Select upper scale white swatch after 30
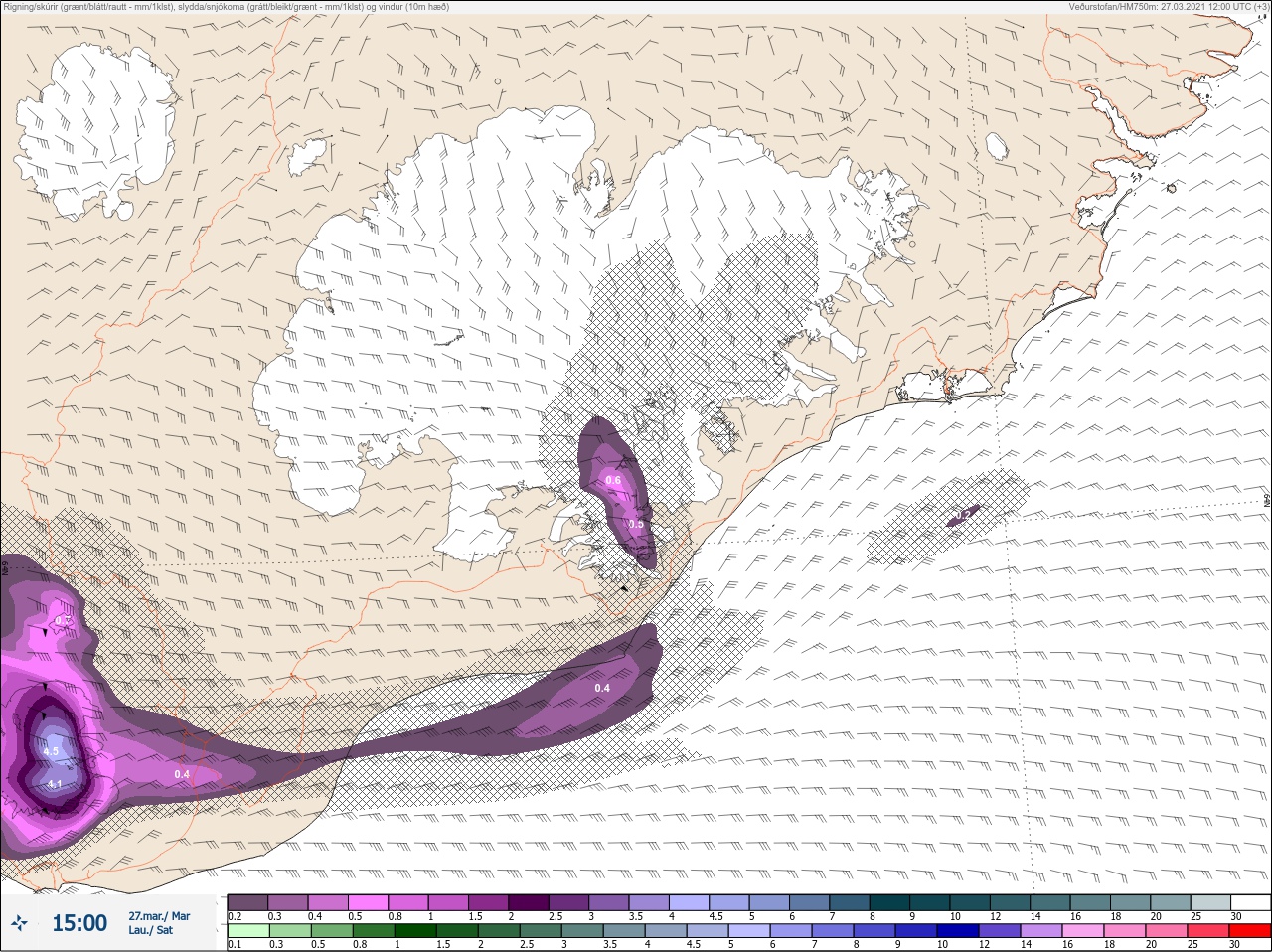The height and width of the screenshot is (952, 1272). coord(1251,902)
